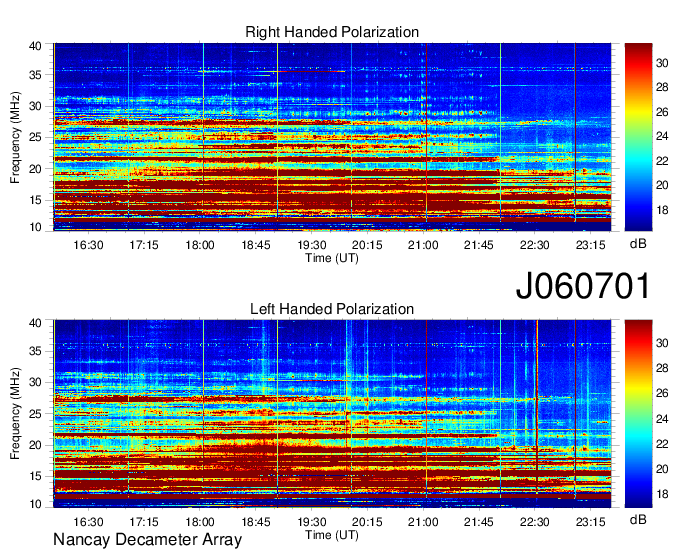Click the "18" label on the upper color bar
Image resolution: width=680 pixels, height=552 pixels.
[662, 210]
